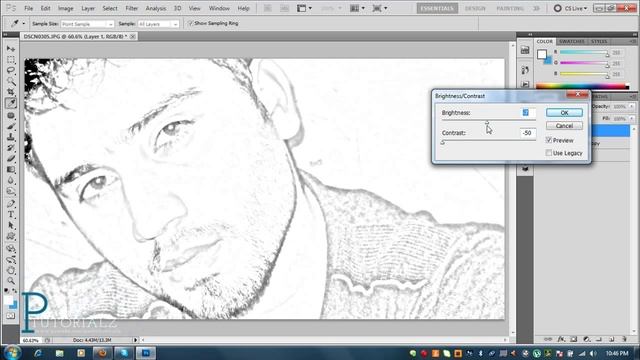Open the Image menu
Screen dimensions: 640x360
point(65,8)
